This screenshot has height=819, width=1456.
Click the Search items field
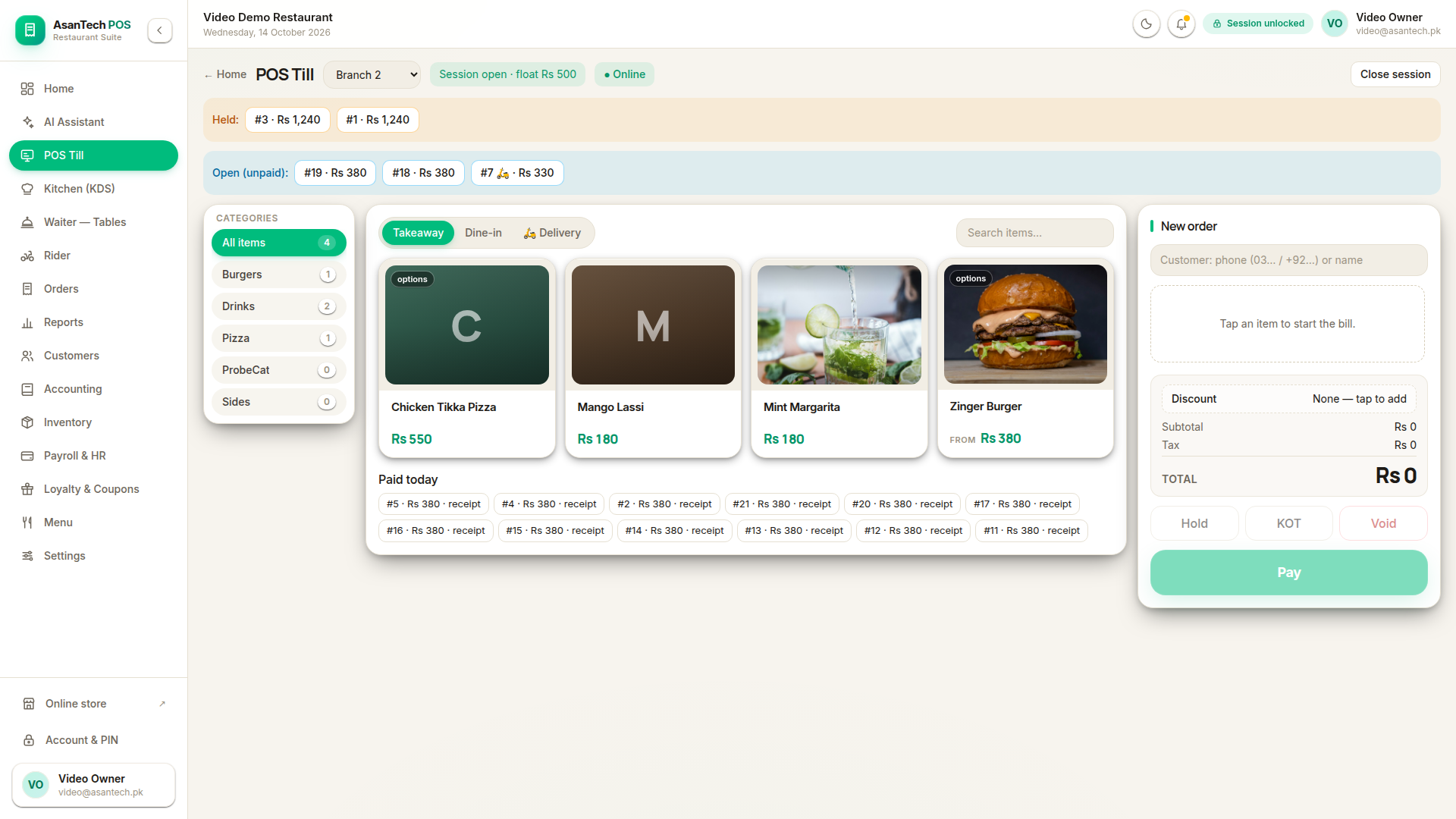click(x=1034, y=233)
